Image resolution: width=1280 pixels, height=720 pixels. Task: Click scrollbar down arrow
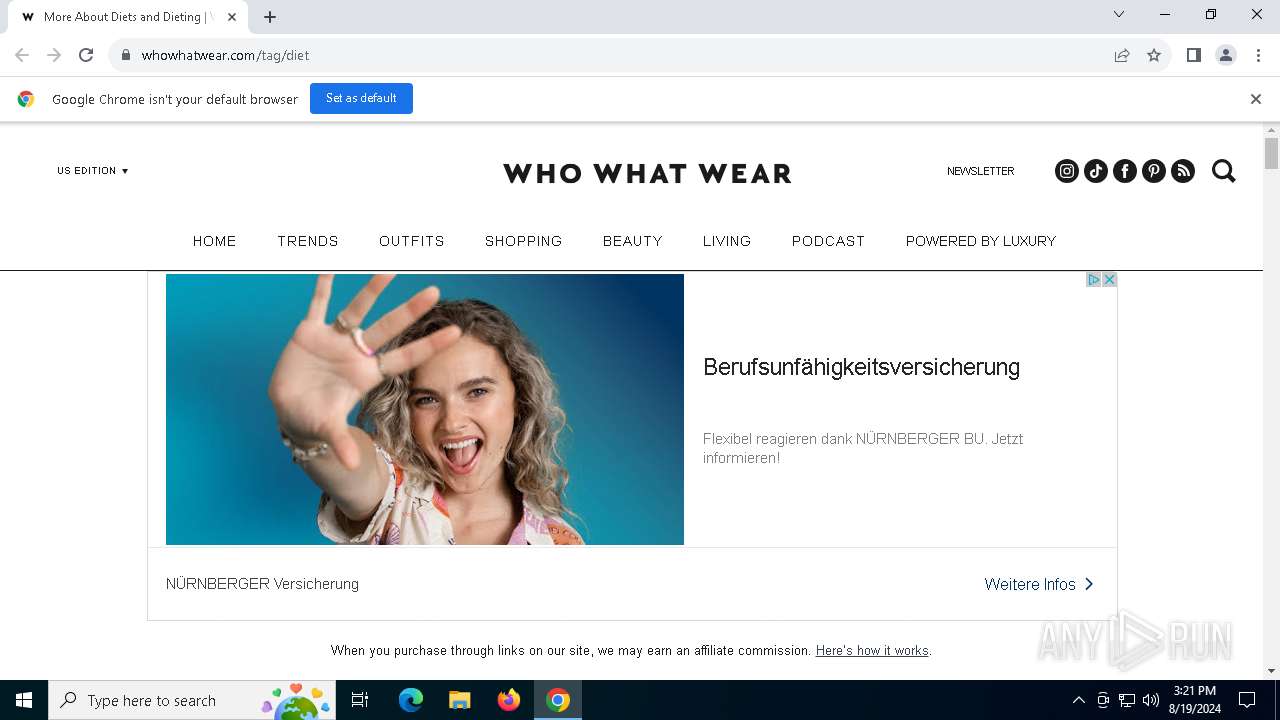(1271, 671)
